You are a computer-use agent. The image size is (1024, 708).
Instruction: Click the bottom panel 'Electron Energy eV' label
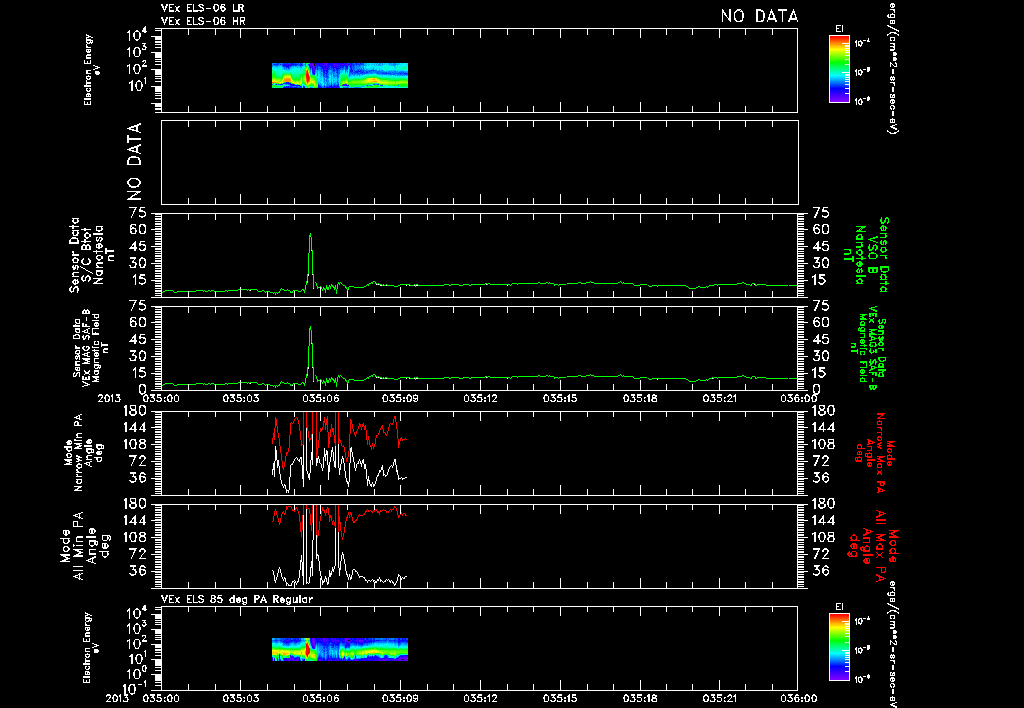coord(91,647)
